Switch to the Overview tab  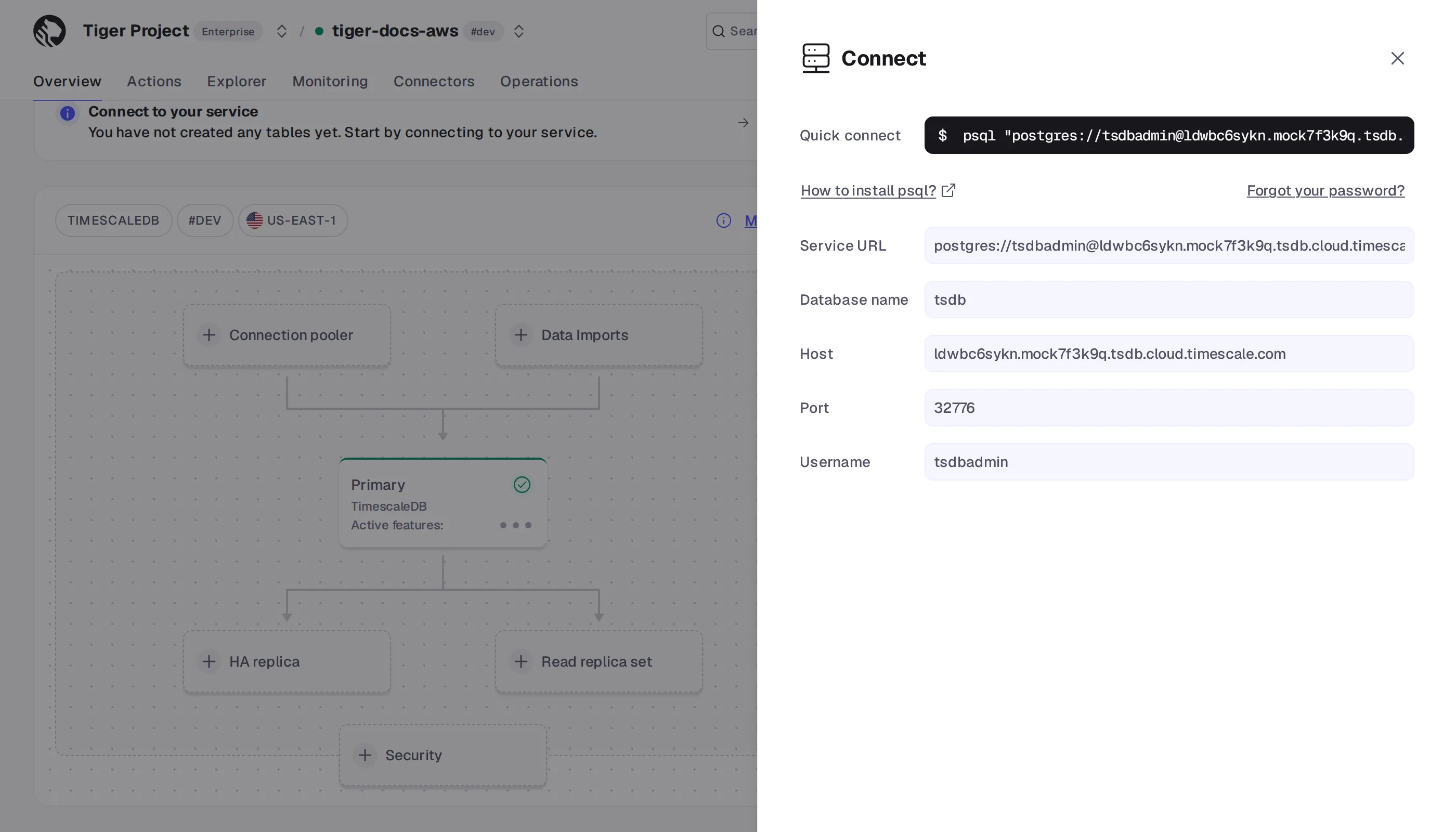[68, 81]
